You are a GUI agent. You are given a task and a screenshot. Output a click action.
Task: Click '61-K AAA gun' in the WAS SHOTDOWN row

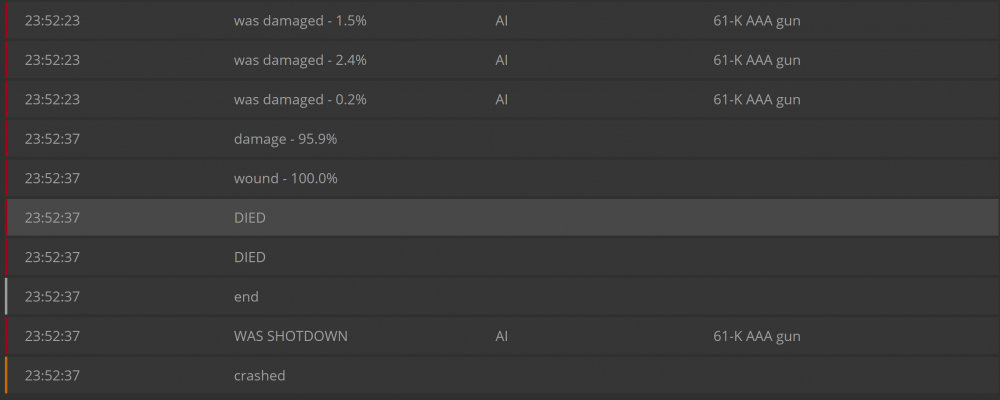pos(757,336)
